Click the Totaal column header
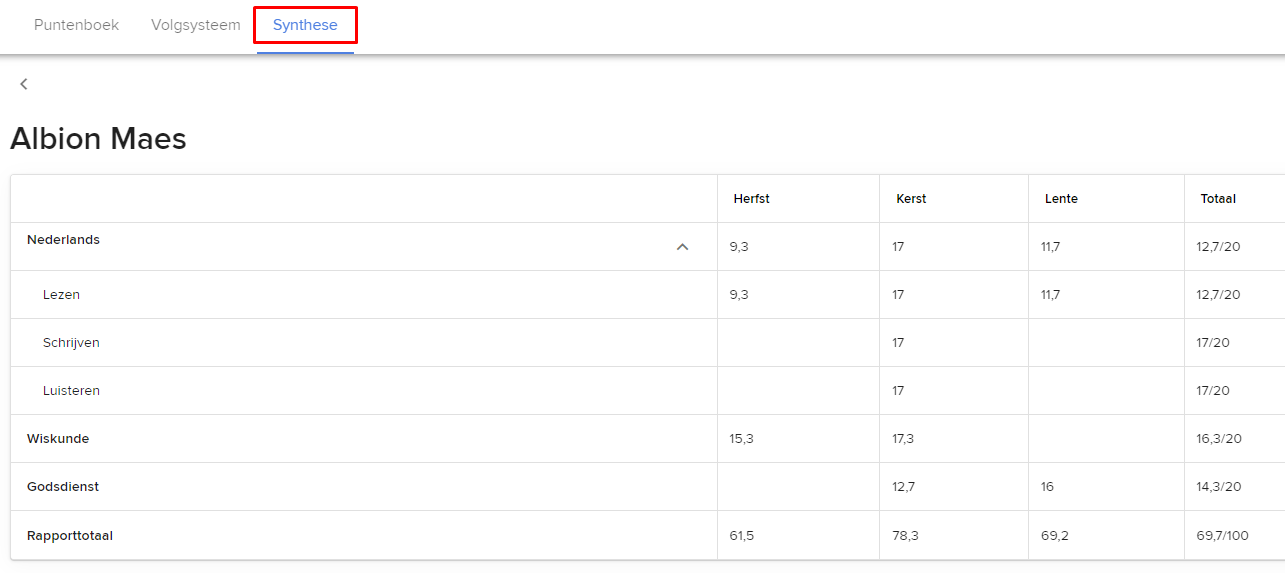The image size is (1285, 573). coord(1218,199)
